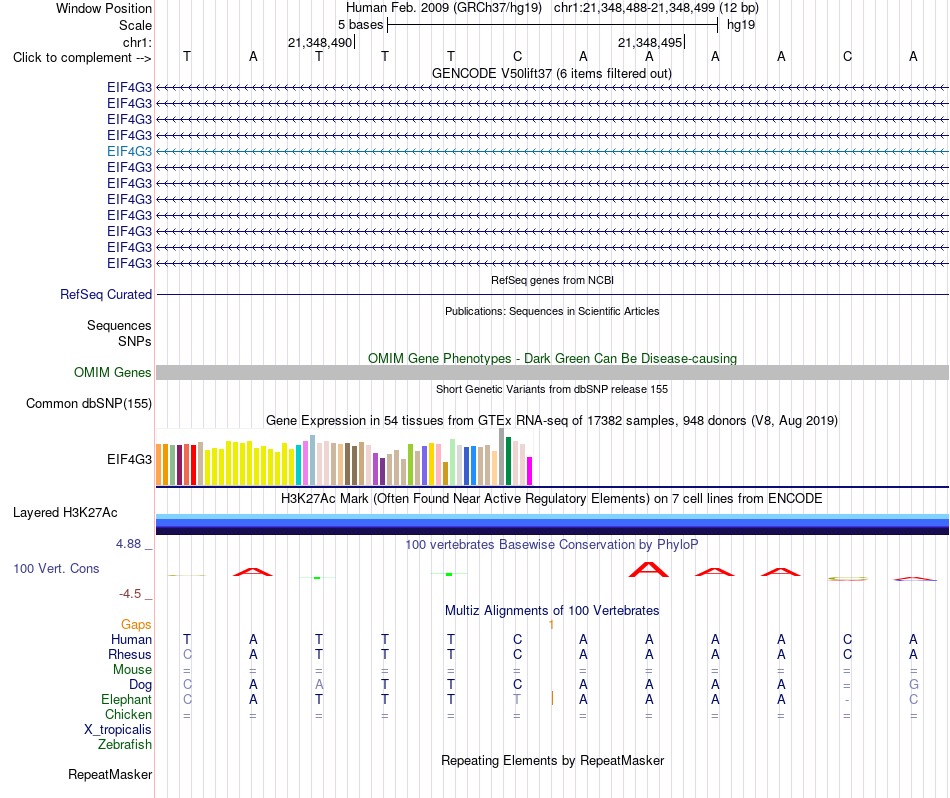Click the 'chr1:' base position label
The image size is (950, 798).
137,42
